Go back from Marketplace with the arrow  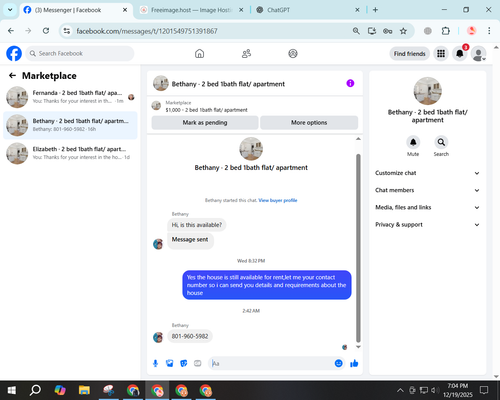coord(12,76)
